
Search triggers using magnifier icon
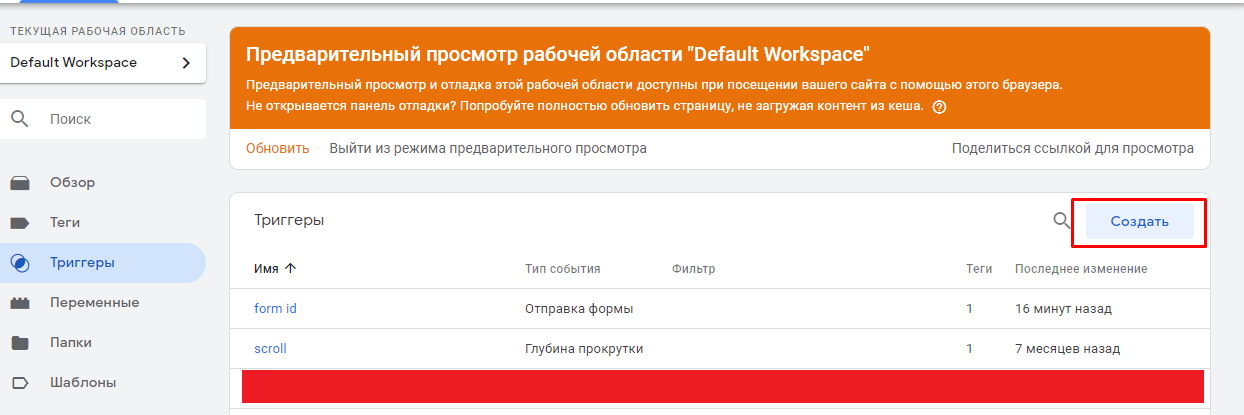(1062, 221)
